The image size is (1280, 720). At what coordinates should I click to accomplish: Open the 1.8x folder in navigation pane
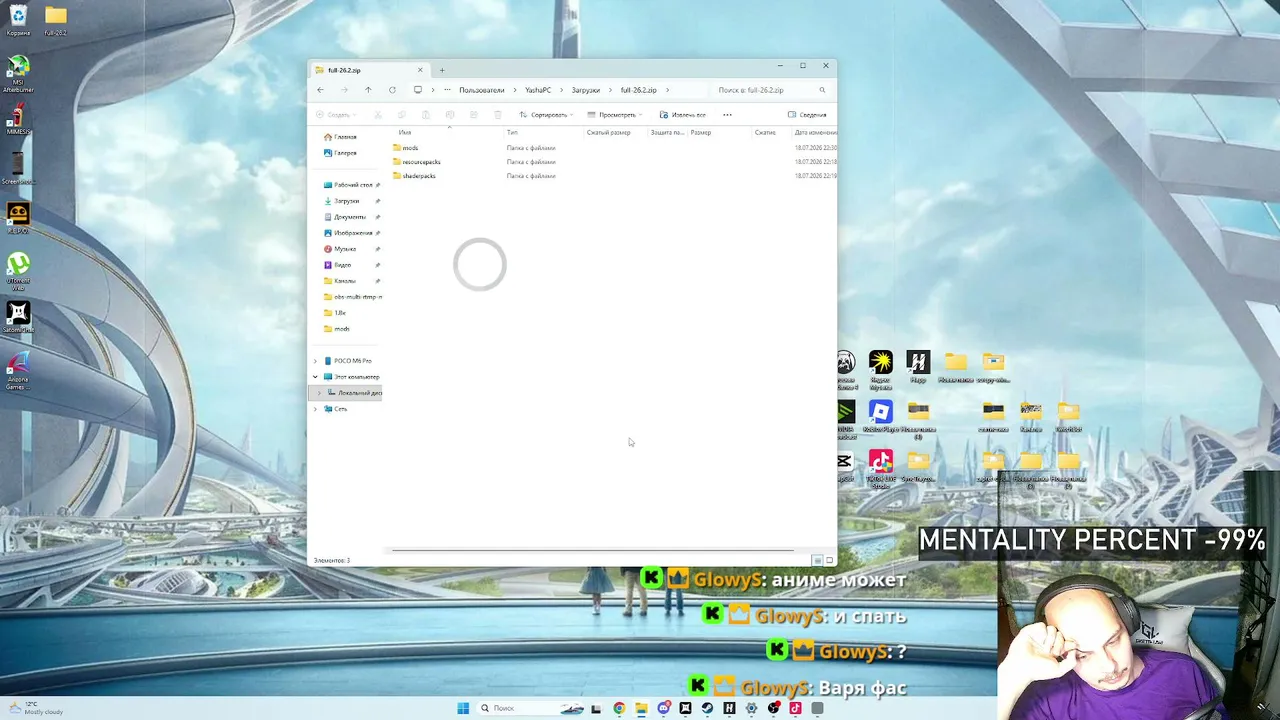click(x=335, y=313)
